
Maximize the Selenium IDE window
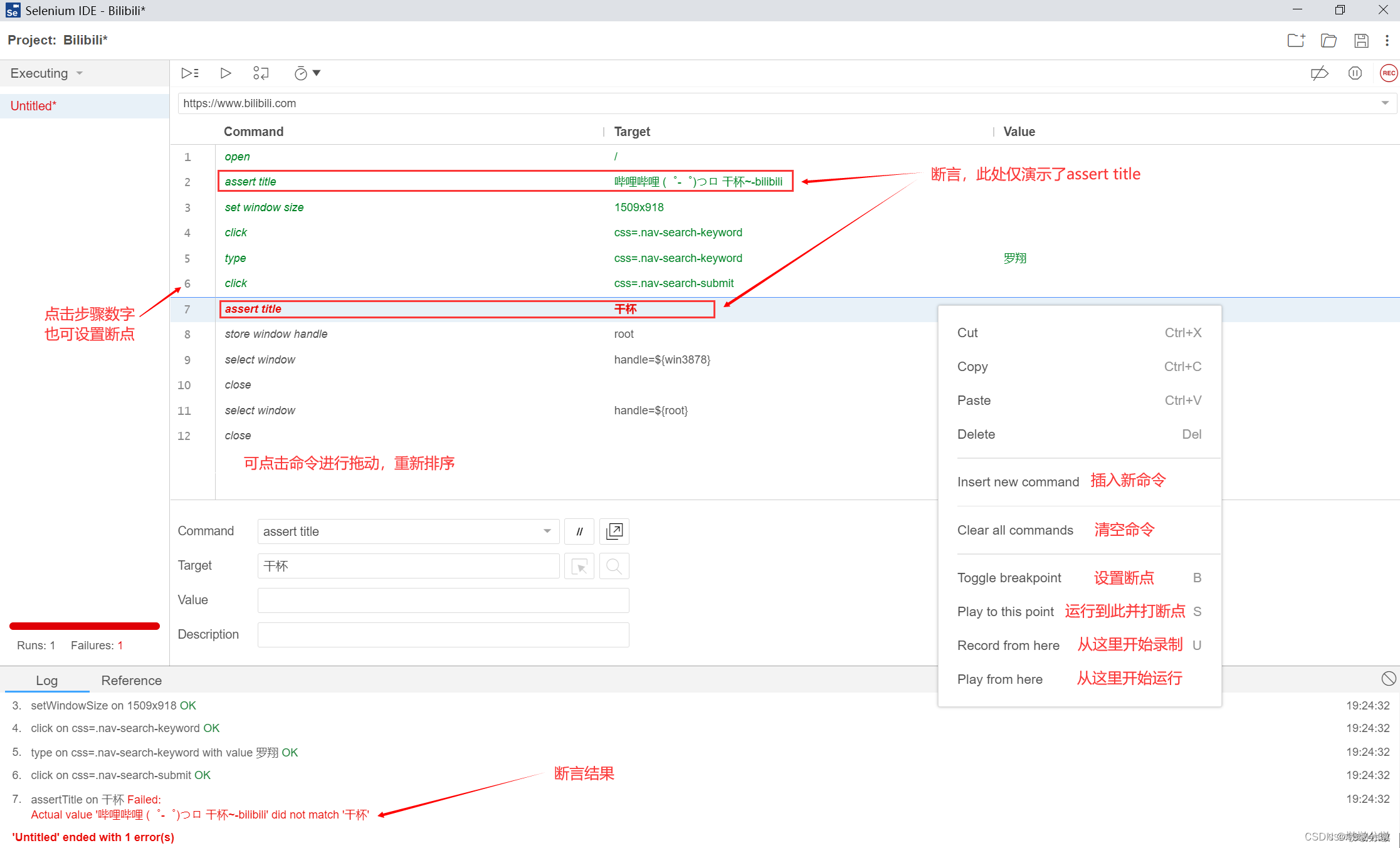pyautogui.click(x=1340, y=10)
